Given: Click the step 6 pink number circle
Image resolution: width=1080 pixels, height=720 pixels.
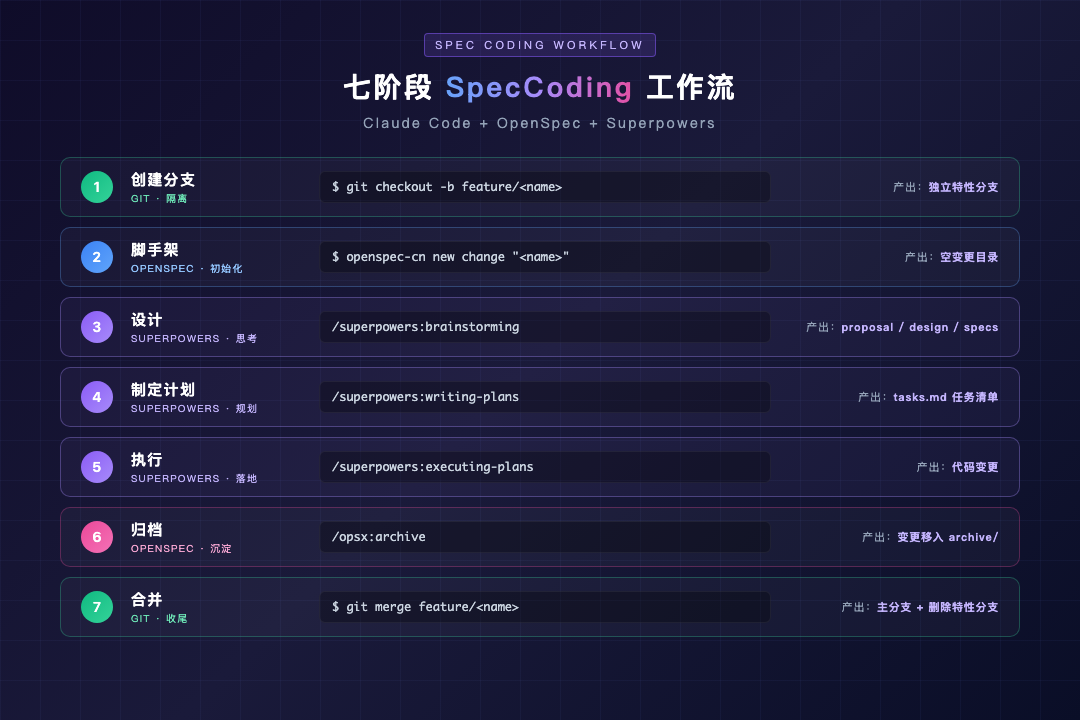Looking at the screenshot, I should tap(97, 537).
